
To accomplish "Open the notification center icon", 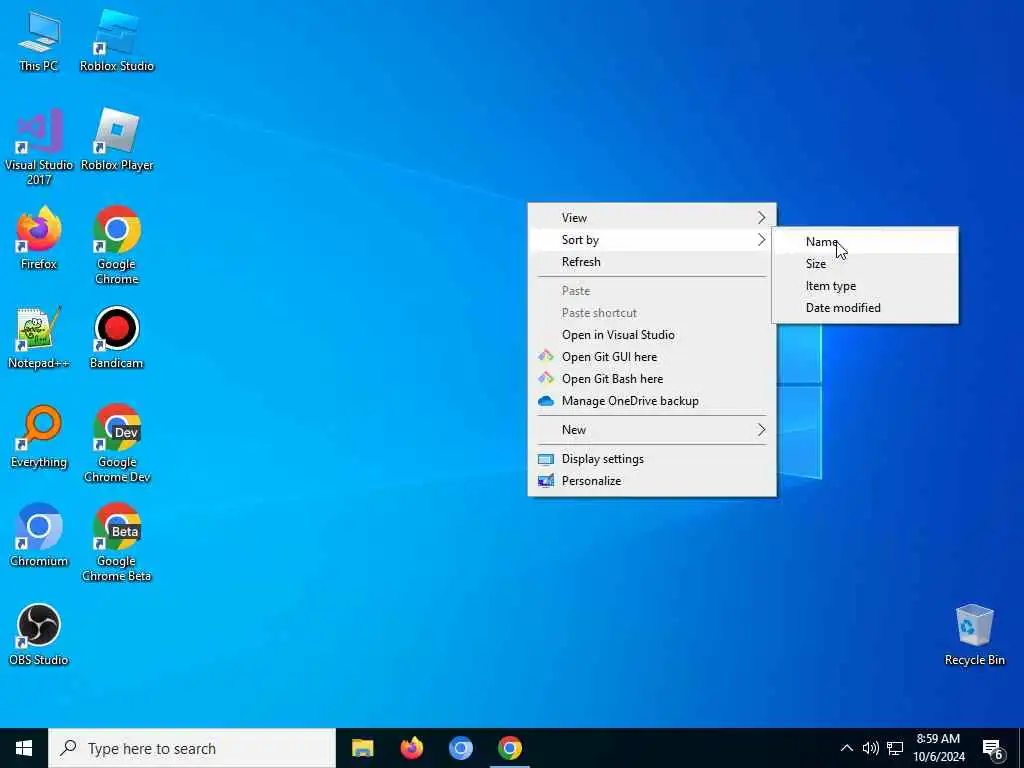I will click(993, 749).
